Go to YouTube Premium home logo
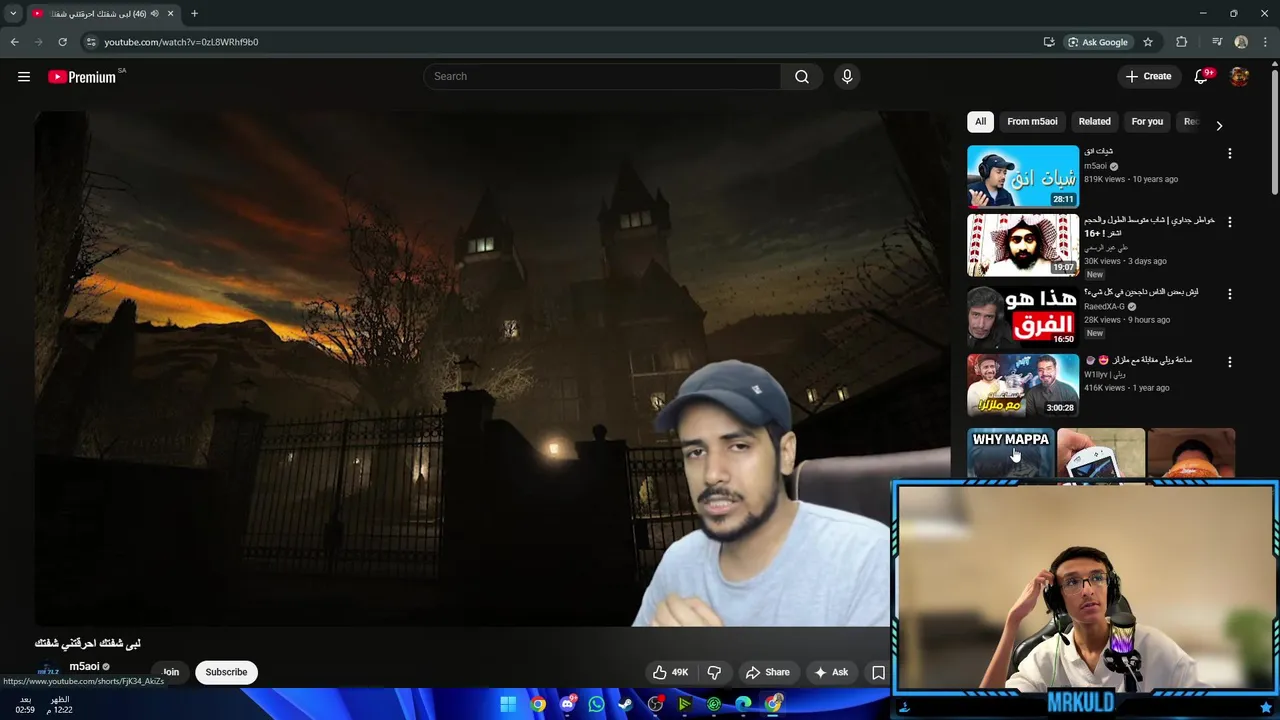 (82, 77)
